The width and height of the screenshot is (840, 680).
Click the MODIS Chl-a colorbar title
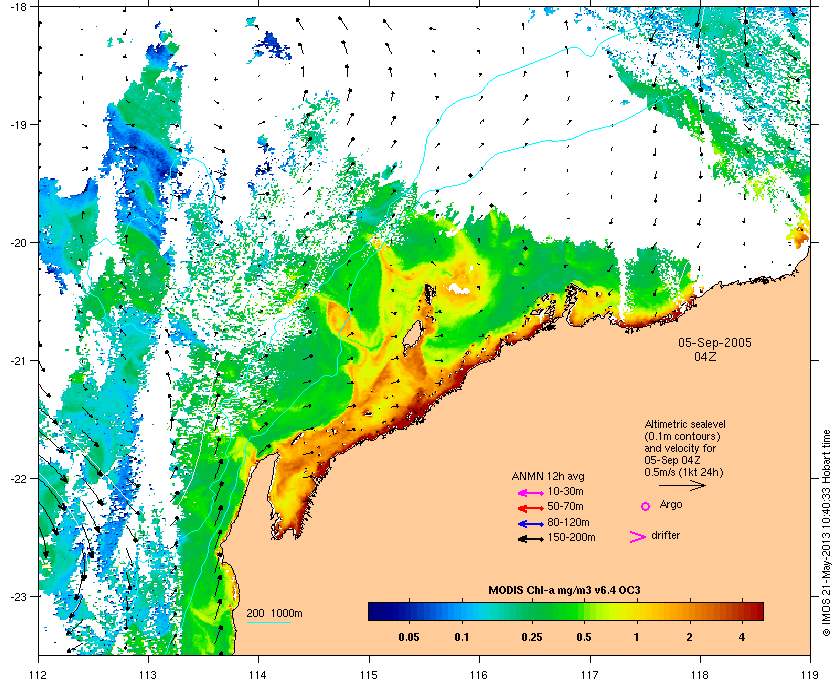pos(564,591)
